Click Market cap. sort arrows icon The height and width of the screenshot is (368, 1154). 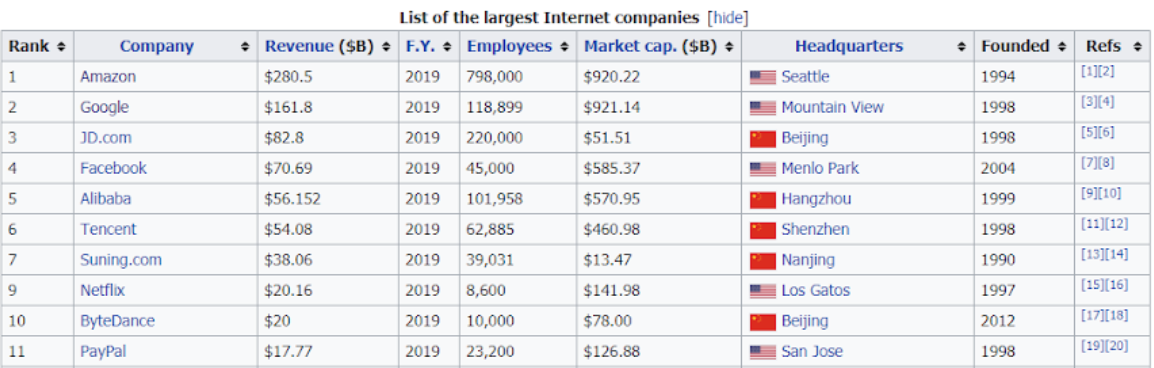729,46
